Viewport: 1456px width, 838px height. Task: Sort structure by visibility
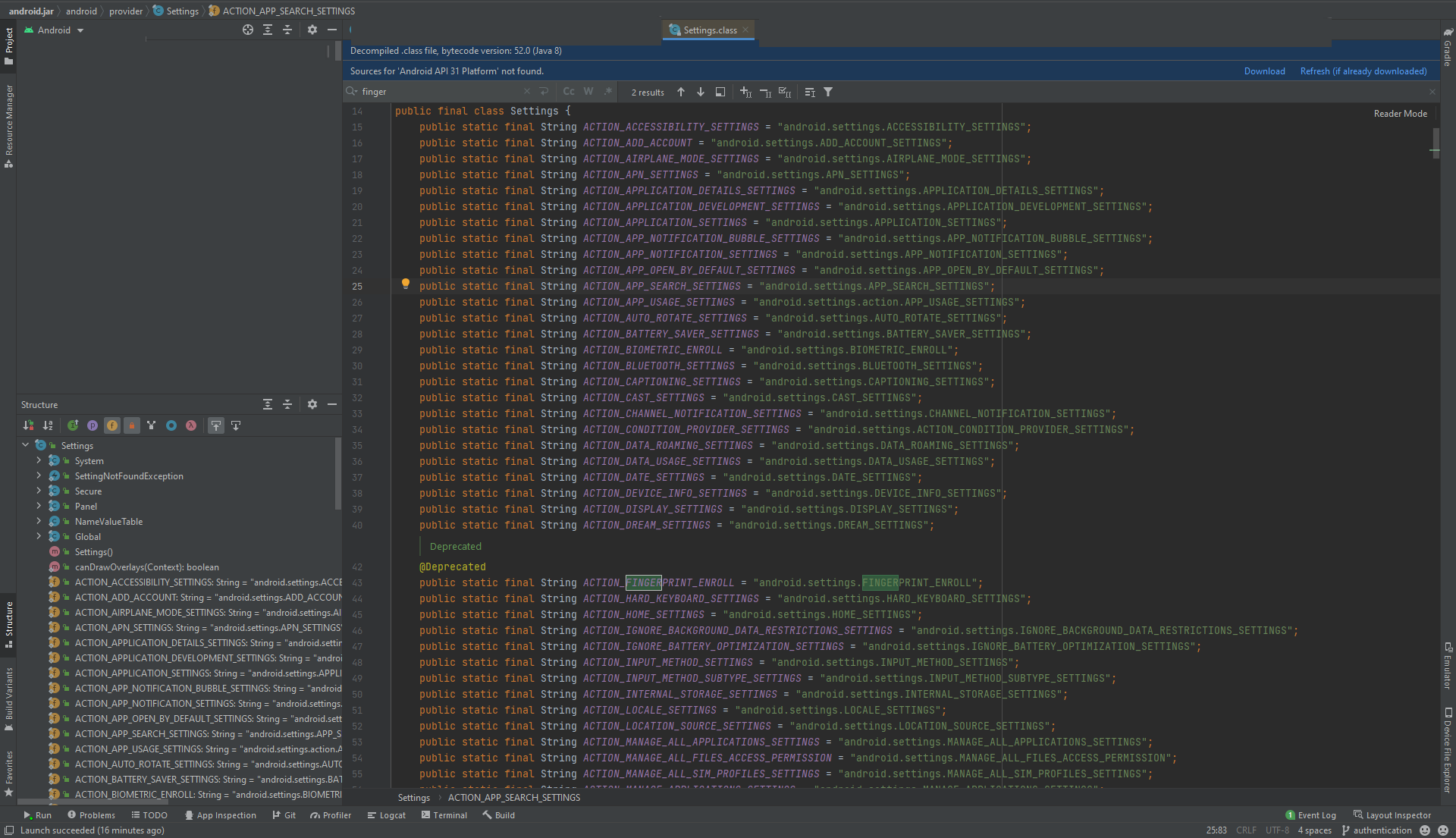(x=28, y=425)
